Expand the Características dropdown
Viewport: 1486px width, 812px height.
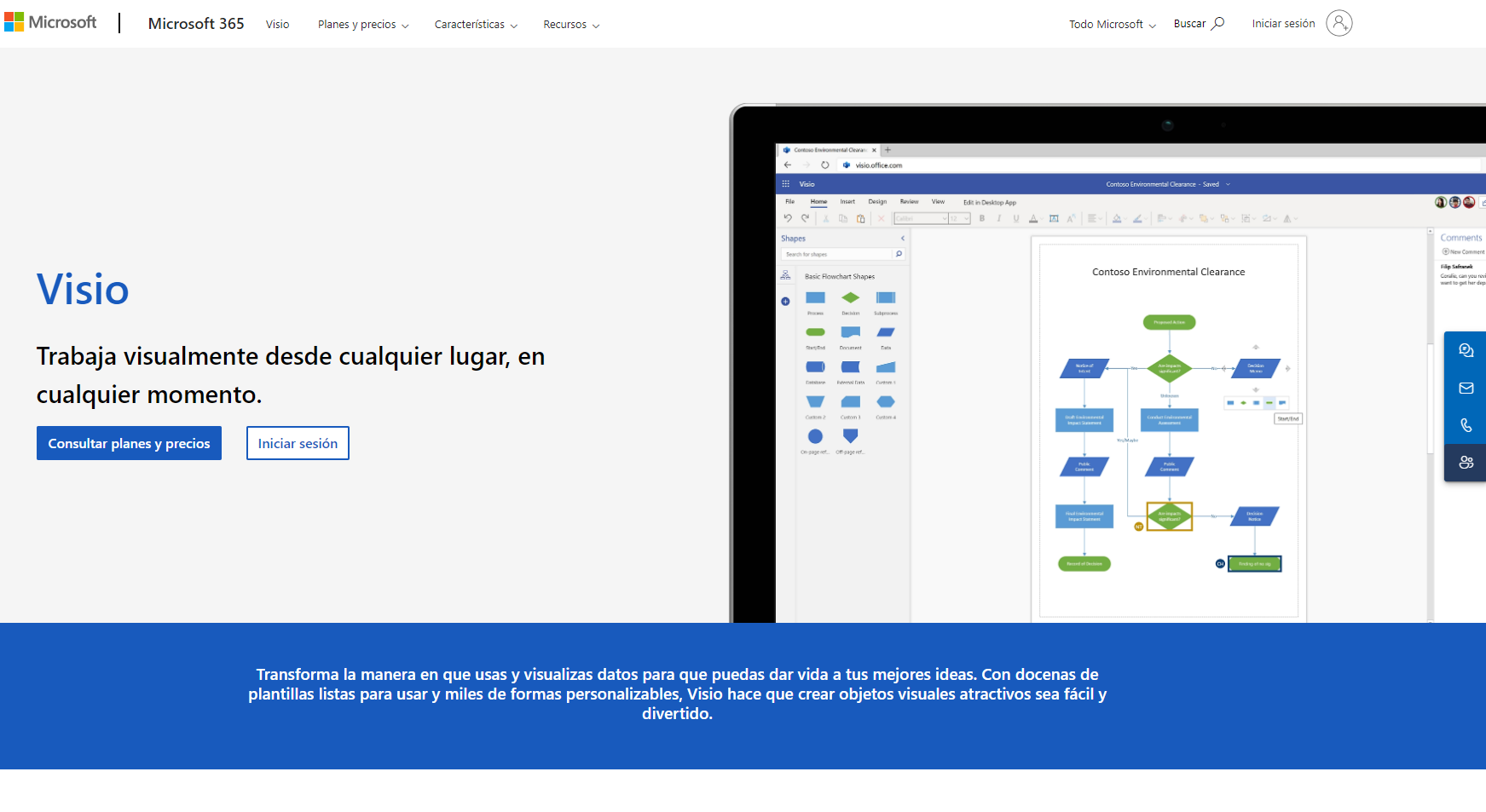476,25
